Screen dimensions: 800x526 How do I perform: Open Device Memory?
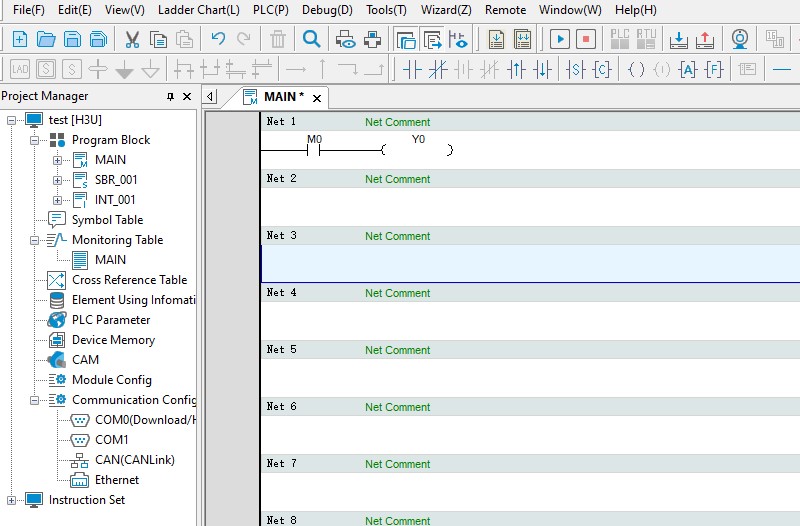pos(113,340)
